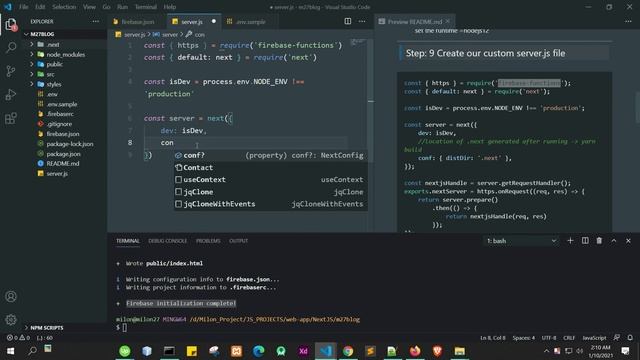Open Windows search from taskbar
Image resolution: width=640 pixels, height=360 pixels.
(32, 351)
